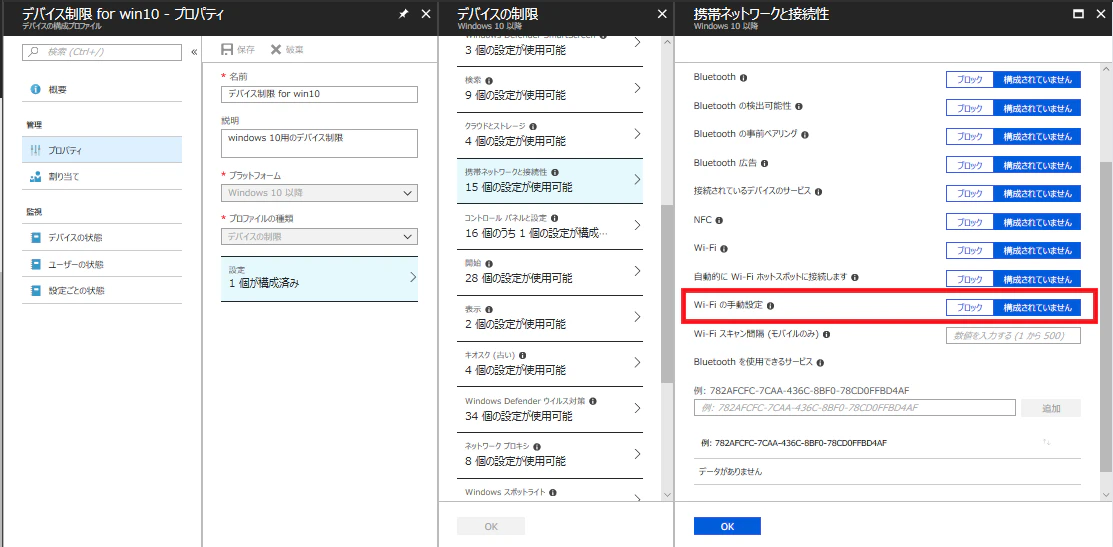Click info icon next to Windows Defender ウイルス対策
The image size is (1113, 547).
point(592,401)
